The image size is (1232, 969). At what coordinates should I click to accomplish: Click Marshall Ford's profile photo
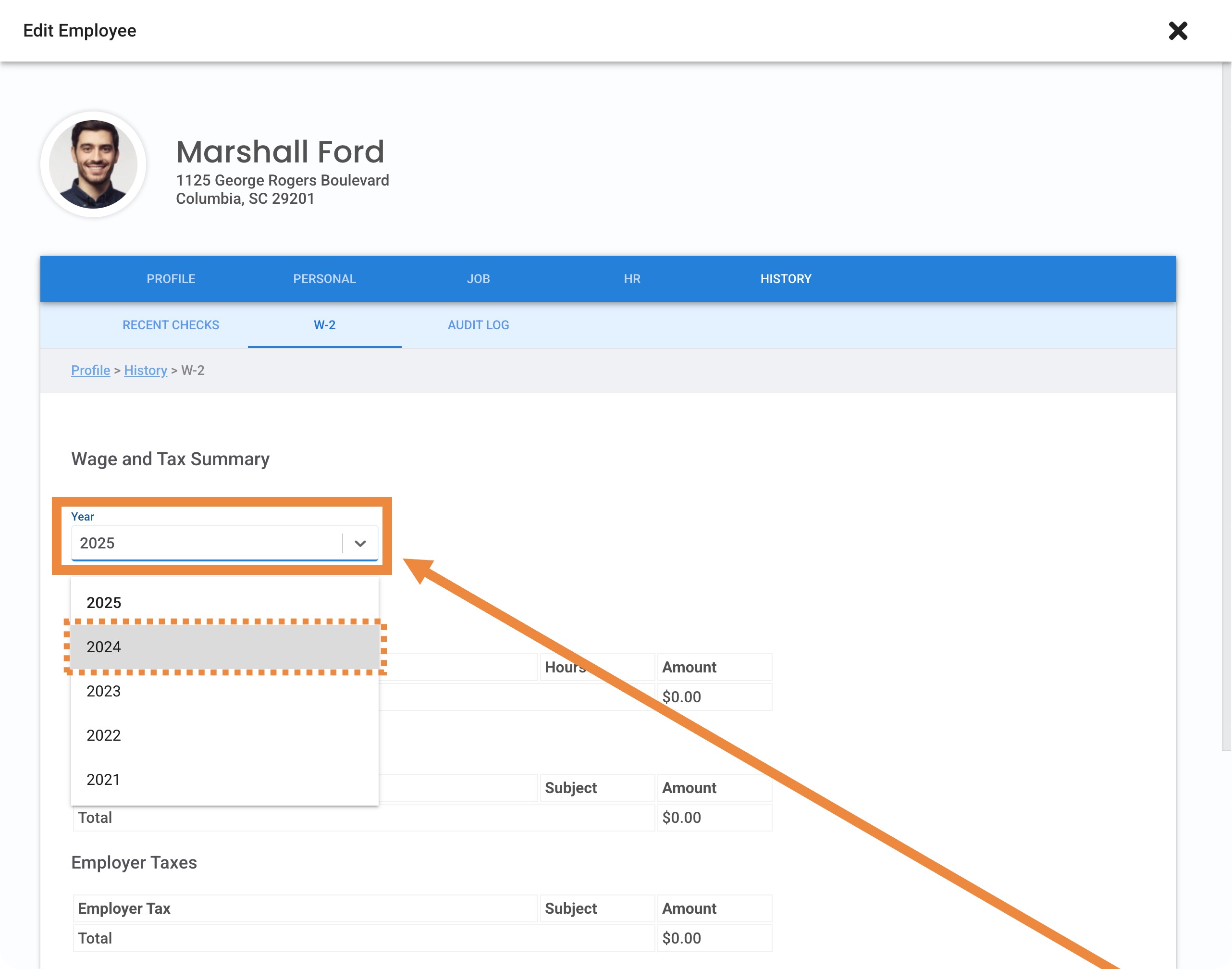pos(94,164)
